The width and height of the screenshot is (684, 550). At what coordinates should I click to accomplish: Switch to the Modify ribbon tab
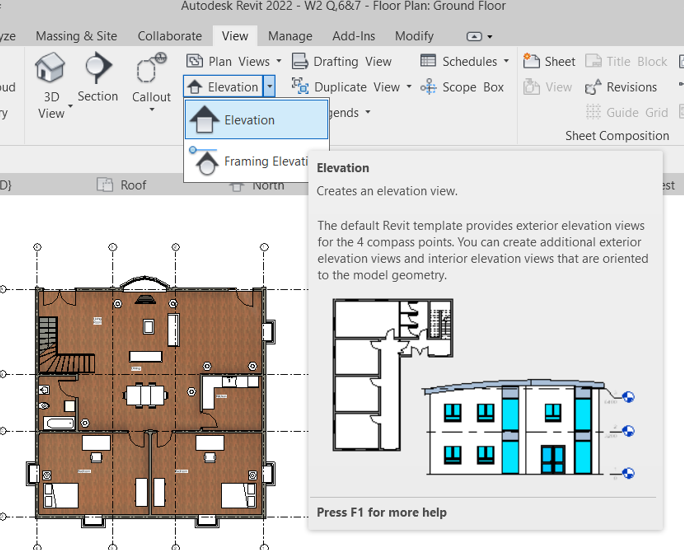414,36
